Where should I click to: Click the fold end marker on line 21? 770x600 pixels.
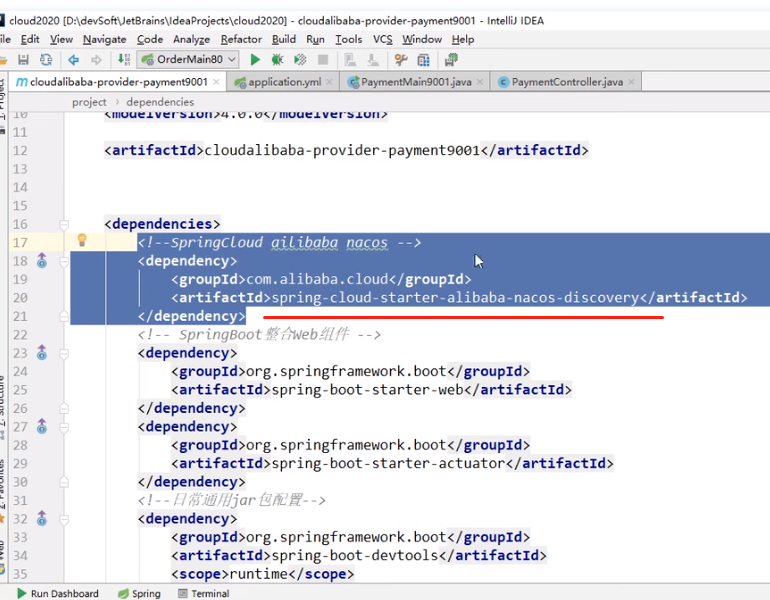click(64, 317)
